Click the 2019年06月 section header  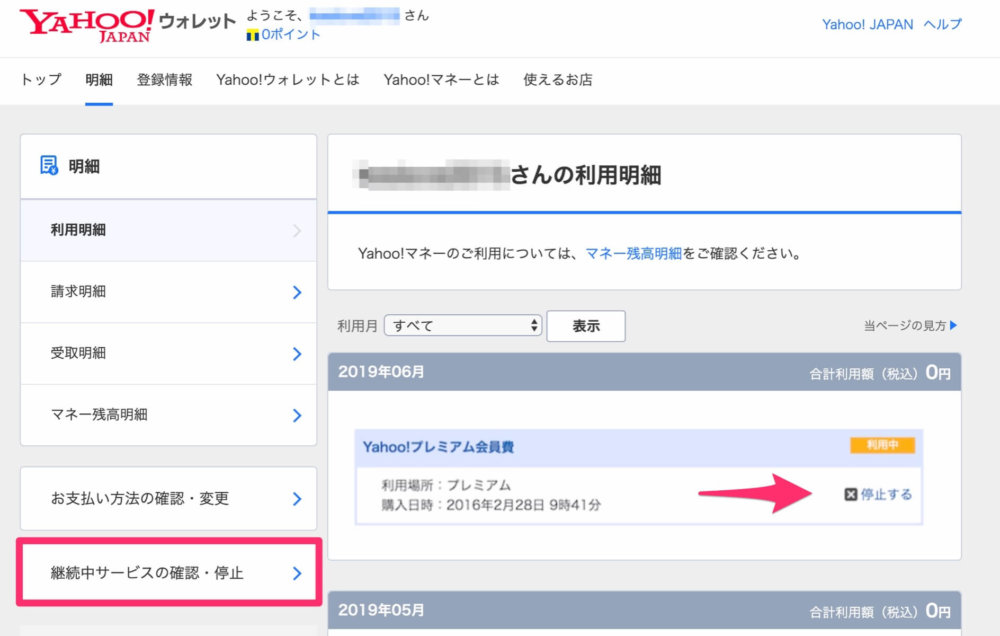[x=644, y=372]
